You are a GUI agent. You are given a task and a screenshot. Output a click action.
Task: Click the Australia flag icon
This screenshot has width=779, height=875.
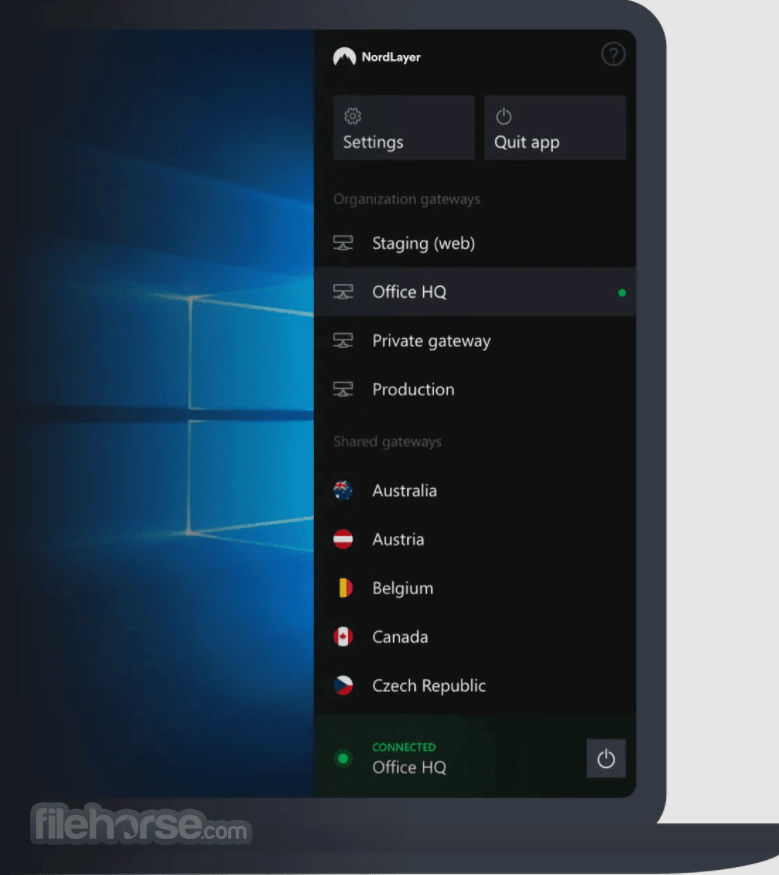(x=343, y=491)
